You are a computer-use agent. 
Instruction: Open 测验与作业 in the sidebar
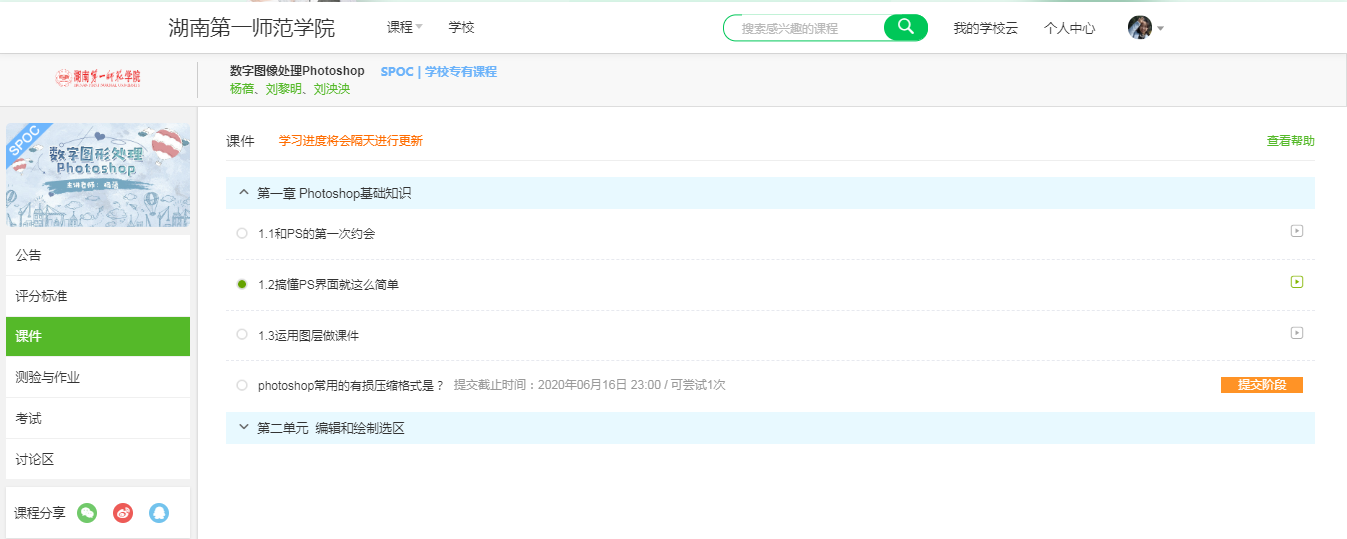(x=48, y=377)
